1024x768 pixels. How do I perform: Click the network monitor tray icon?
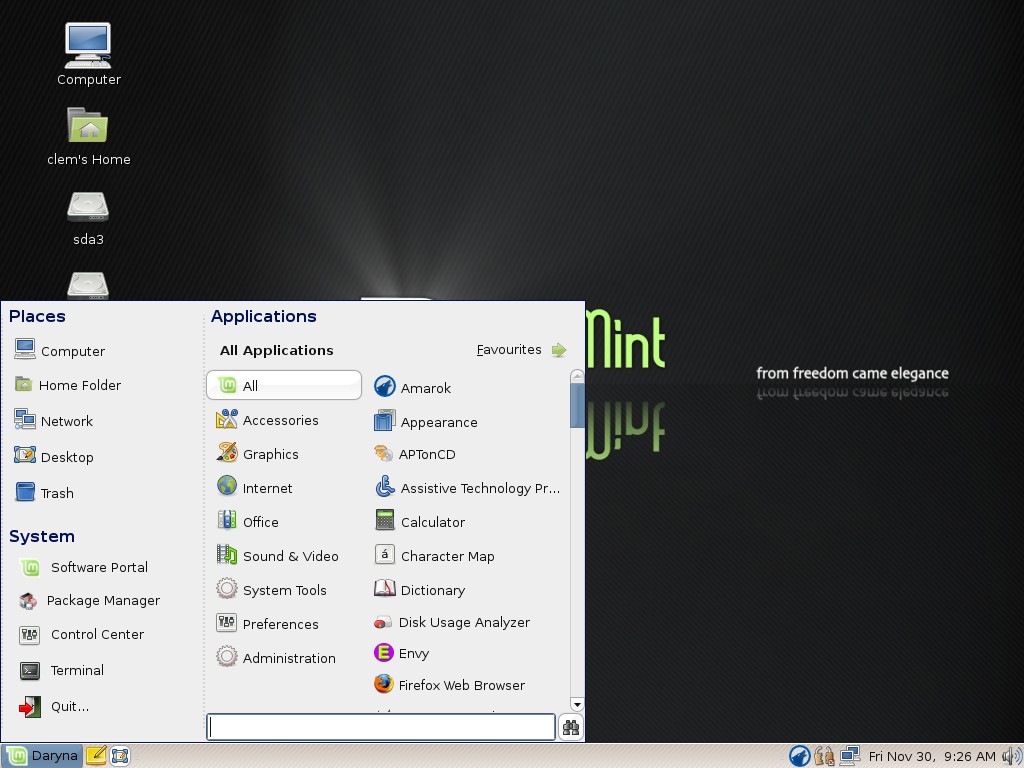click(x=850, y=756)
